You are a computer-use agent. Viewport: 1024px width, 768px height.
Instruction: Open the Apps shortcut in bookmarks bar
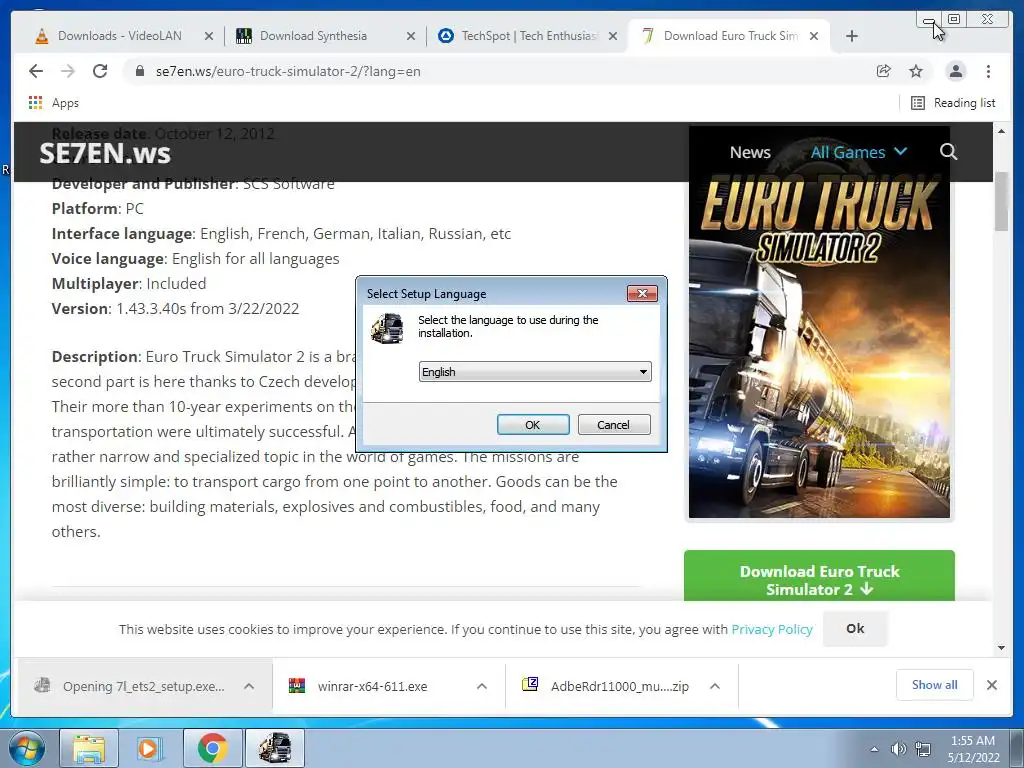54,103
